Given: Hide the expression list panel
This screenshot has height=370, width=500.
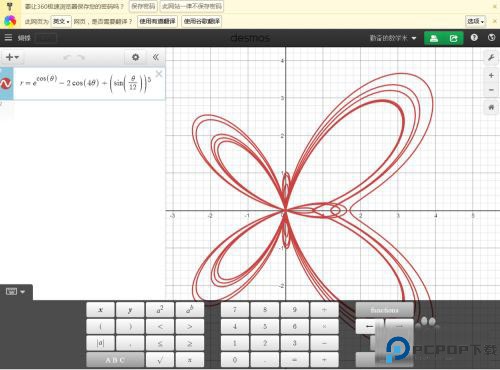Looking at the screenshot, I should pos(156,57).
